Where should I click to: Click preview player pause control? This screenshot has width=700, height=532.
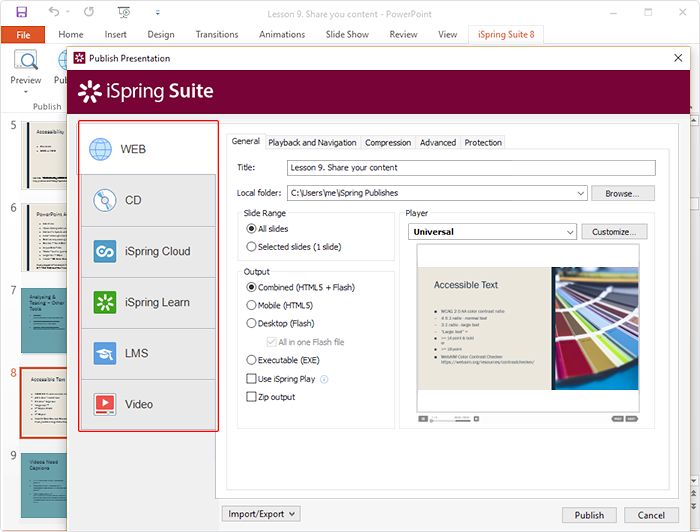tap(423, 419)
